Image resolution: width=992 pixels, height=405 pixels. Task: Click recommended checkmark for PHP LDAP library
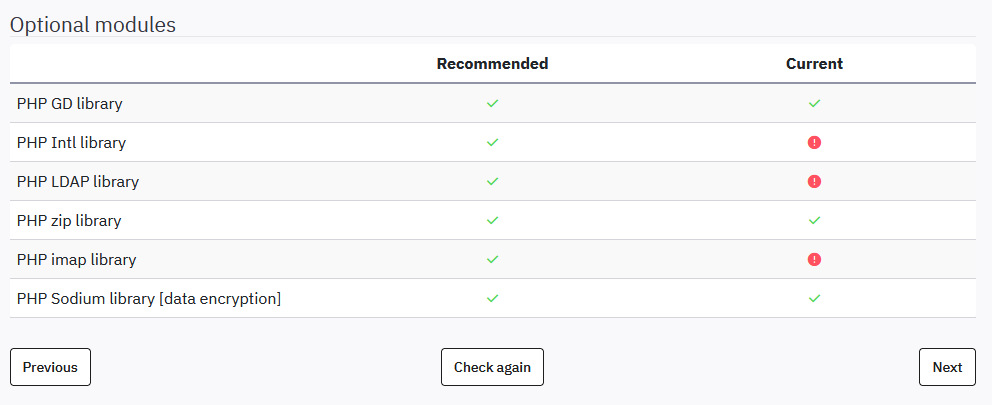[492, 181]
